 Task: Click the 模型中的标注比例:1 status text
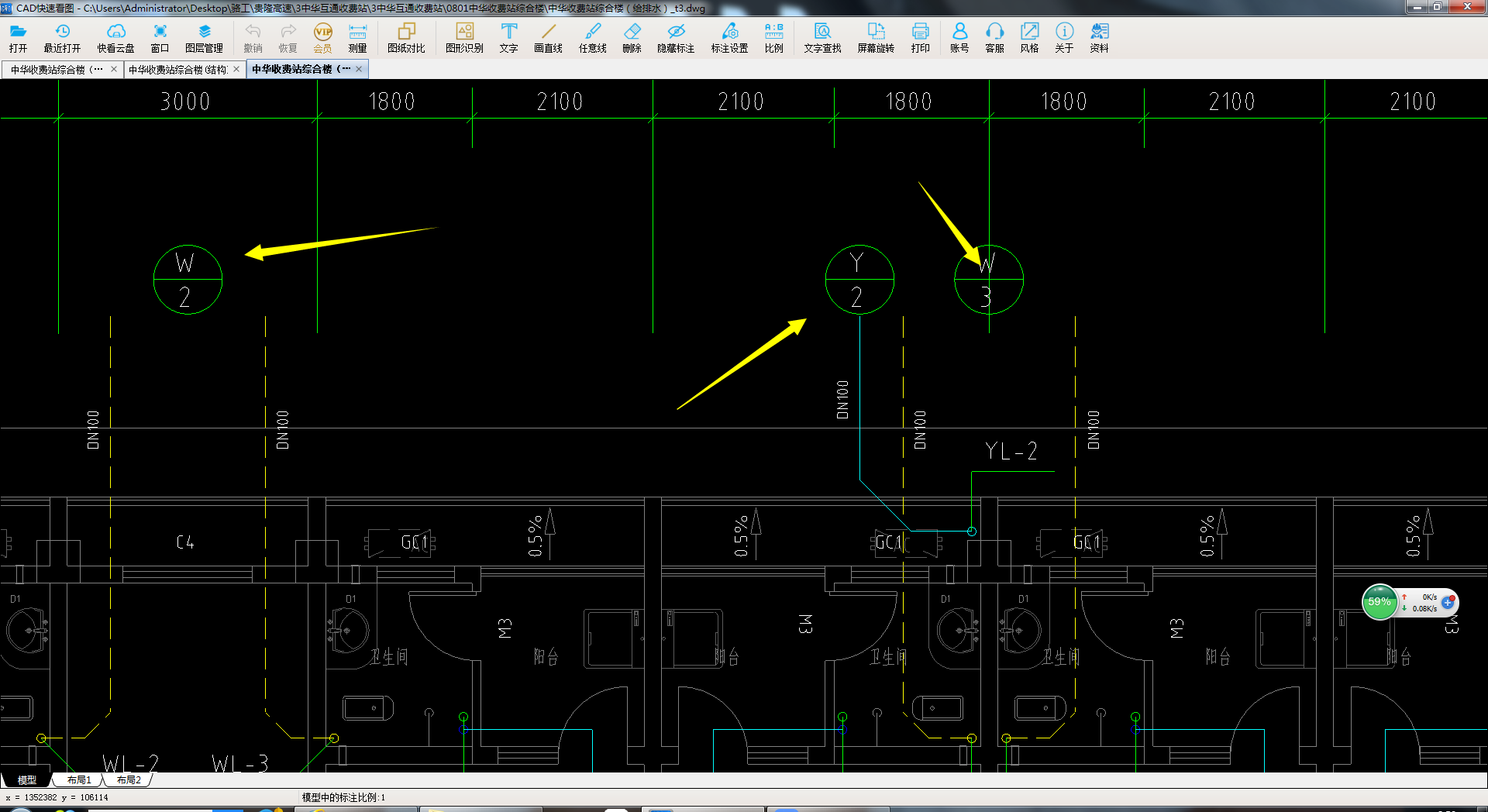pyautogui.click(x=343, y=797)
